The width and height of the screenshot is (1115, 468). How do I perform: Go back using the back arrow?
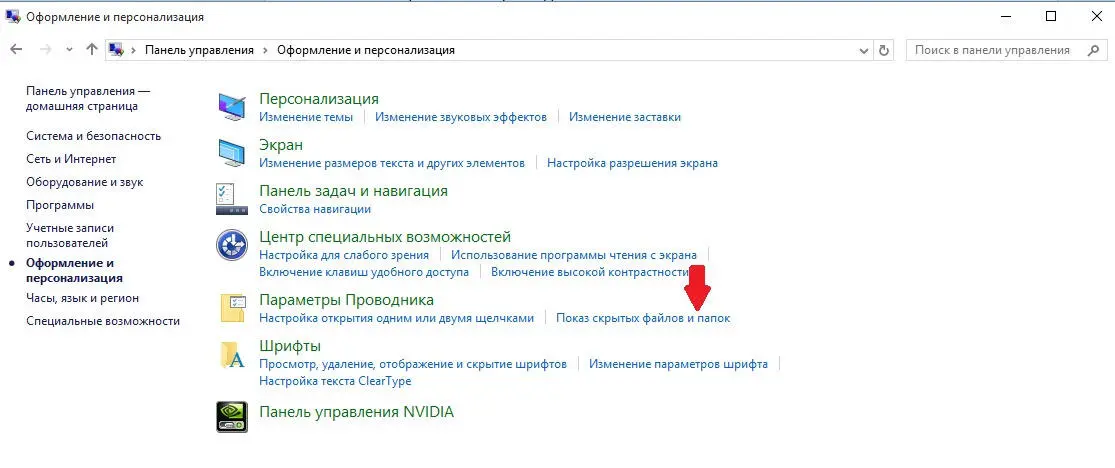(17, 50)
